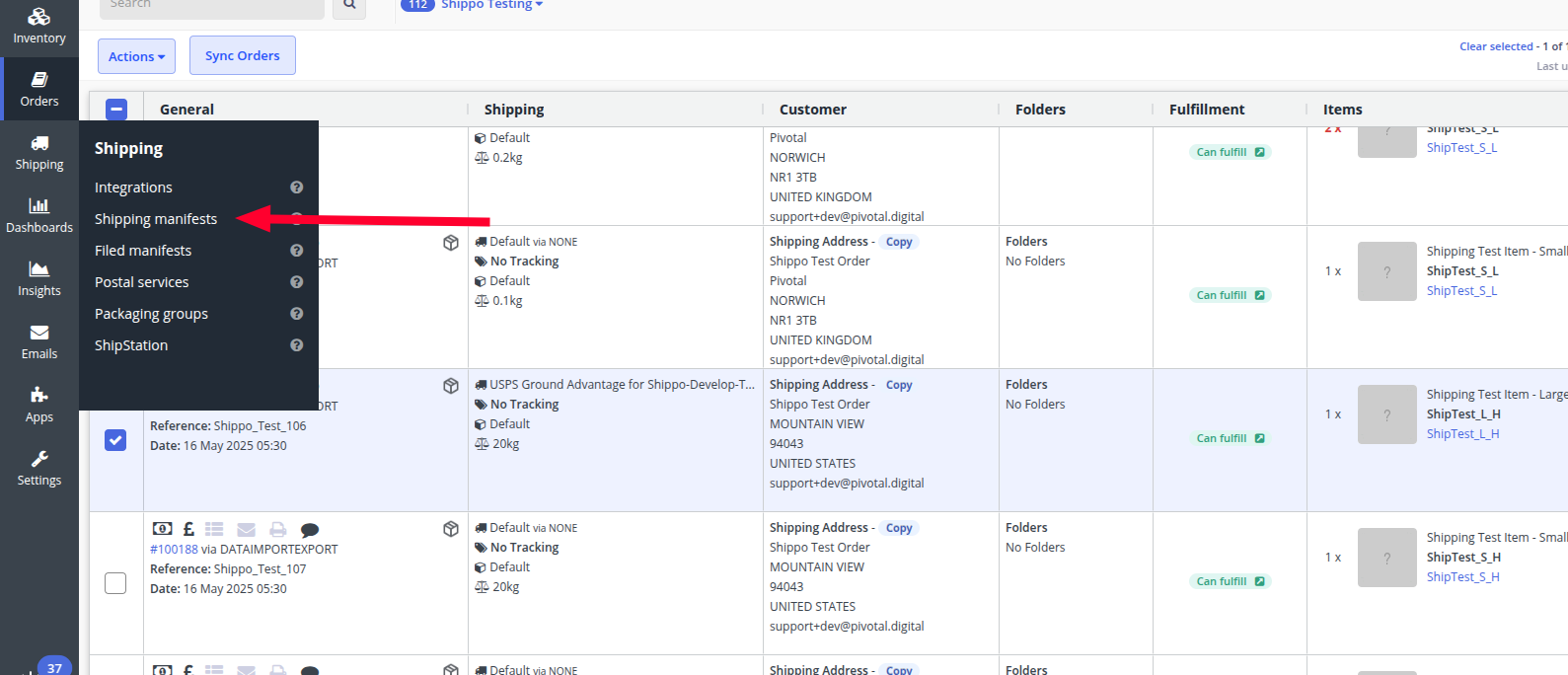This screenshot has height=675, width=1568.
Task: Copy shipping address for Shippo_Test_107 order
Action: pos(899,528)
